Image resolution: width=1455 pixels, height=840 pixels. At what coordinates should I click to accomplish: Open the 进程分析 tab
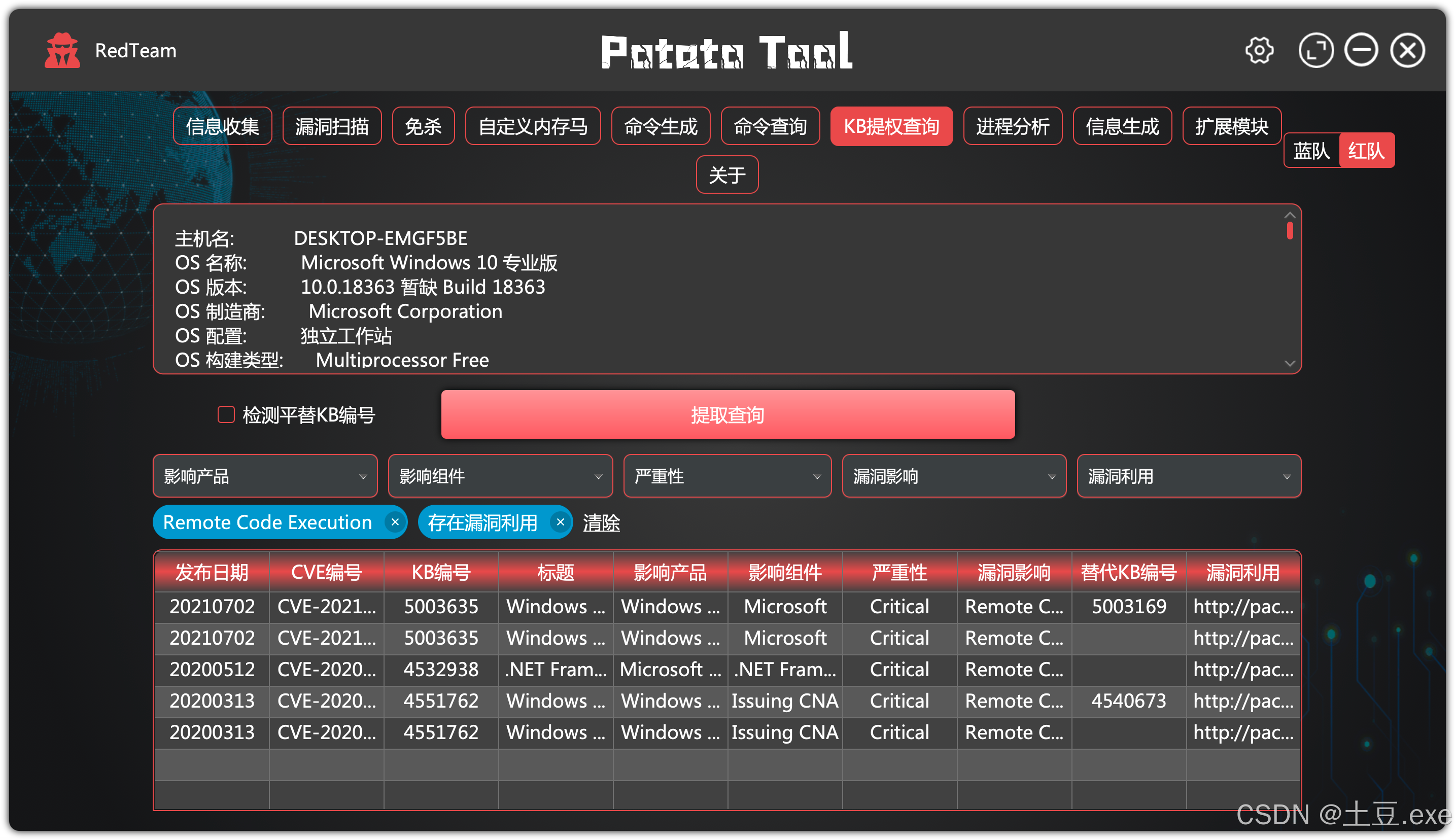point(1012,126)
